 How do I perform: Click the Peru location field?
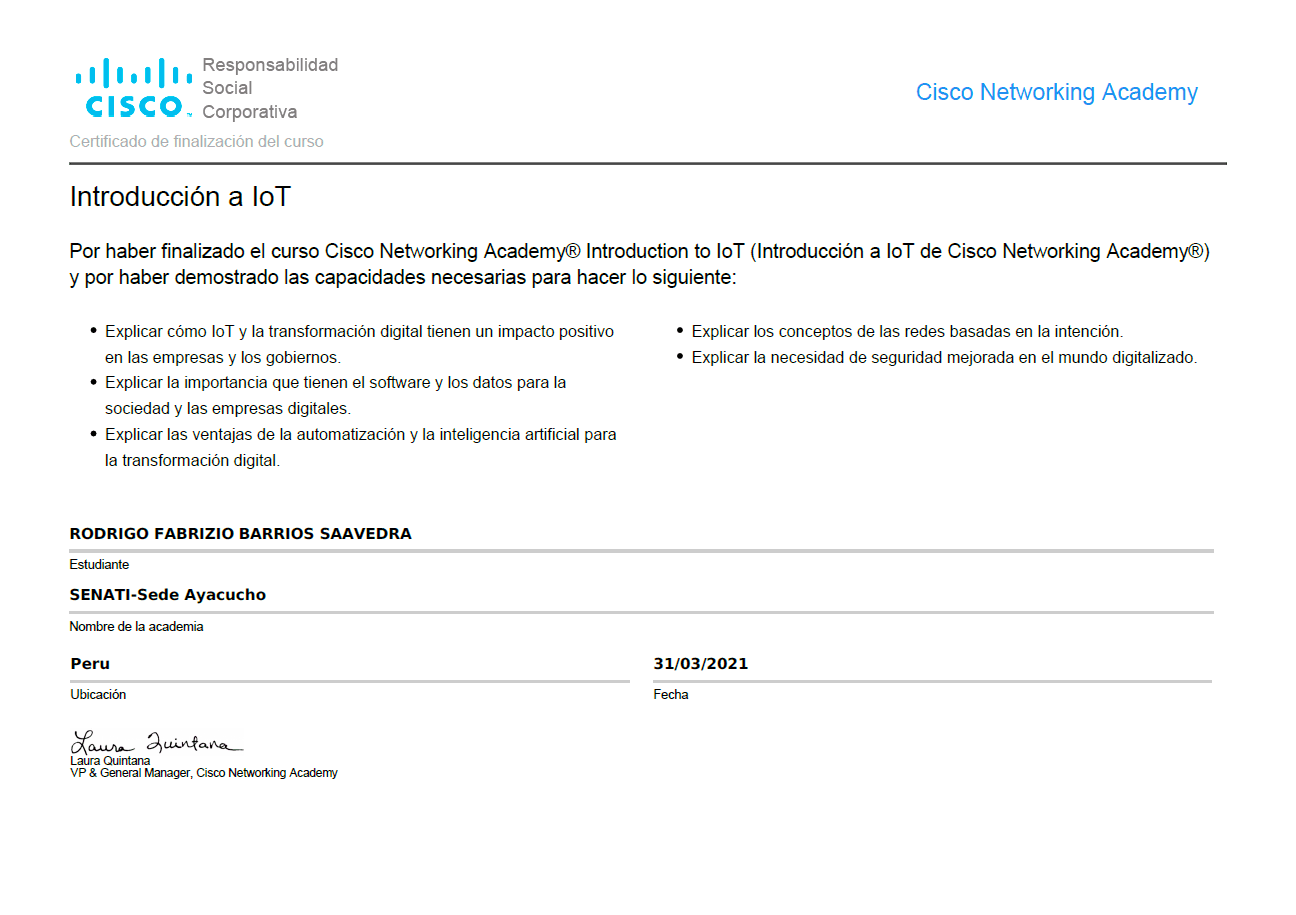89,663
